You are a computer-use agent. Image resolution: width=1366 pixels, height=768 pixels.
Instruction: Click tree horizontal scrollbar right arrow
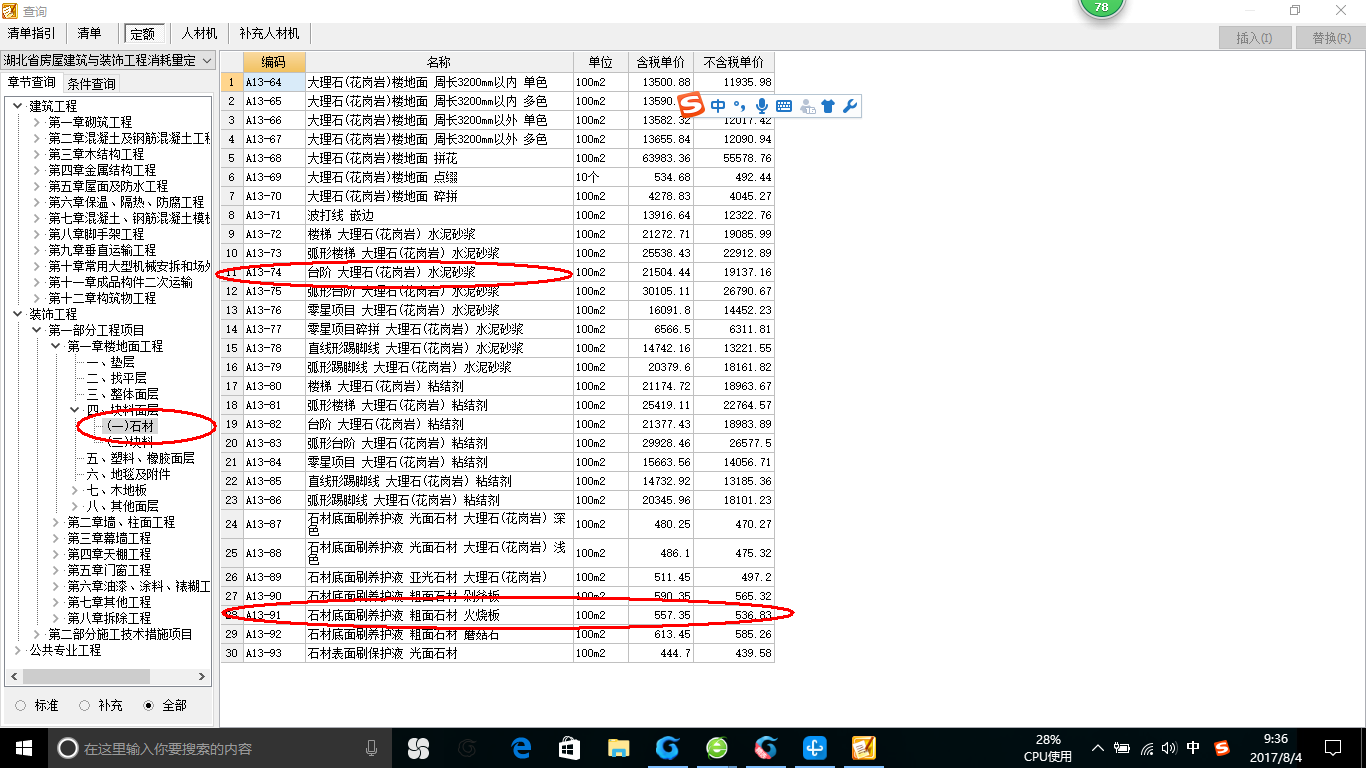204,677
